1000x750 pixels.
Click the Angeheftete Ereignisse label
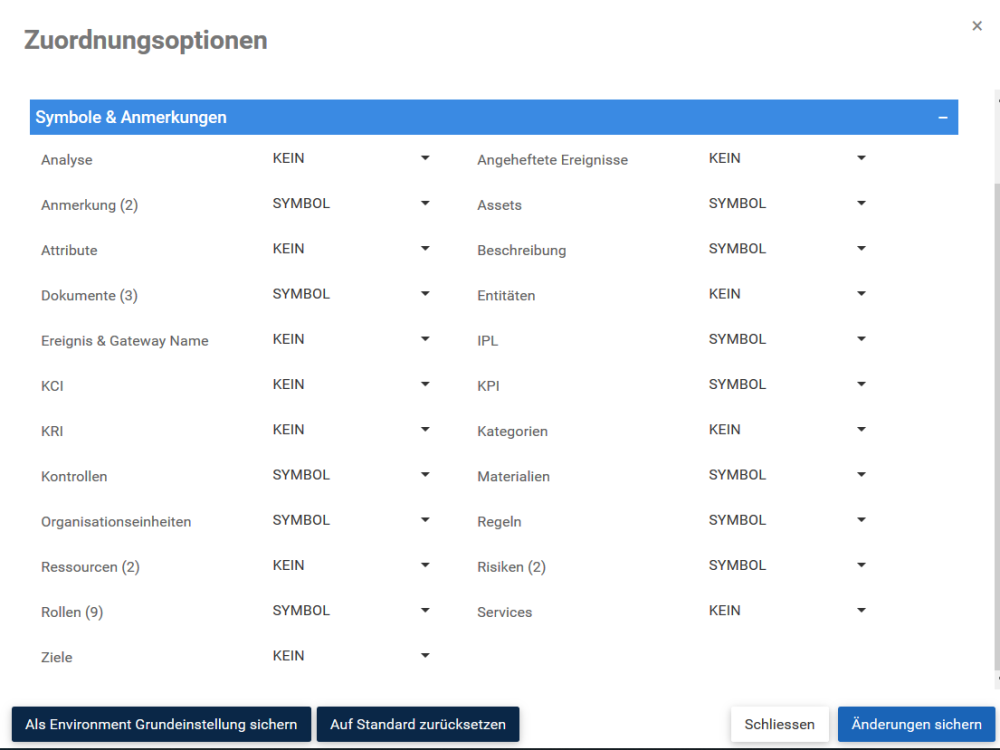[x=552, y=160]
